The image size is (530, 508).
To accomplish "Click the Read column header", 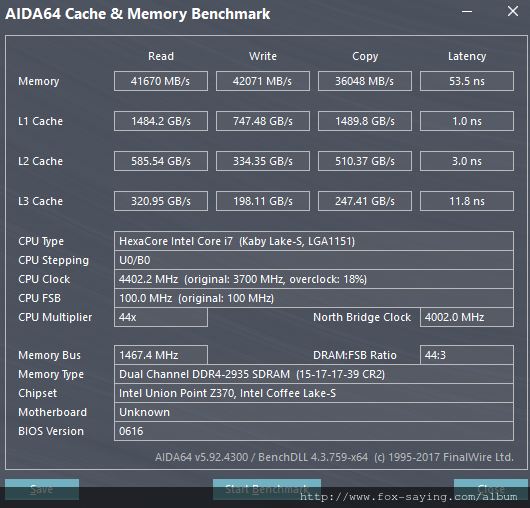I will click(161, 56).
